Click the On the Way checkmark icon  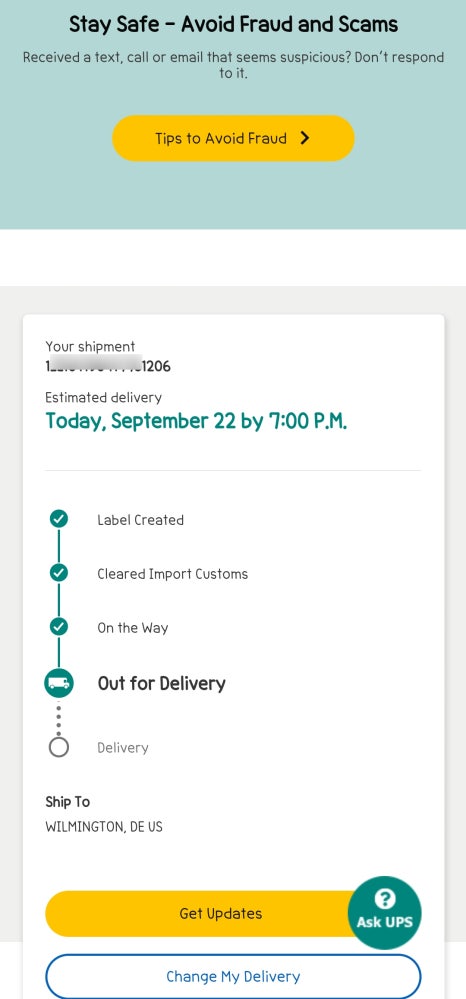tap(59, 628)
